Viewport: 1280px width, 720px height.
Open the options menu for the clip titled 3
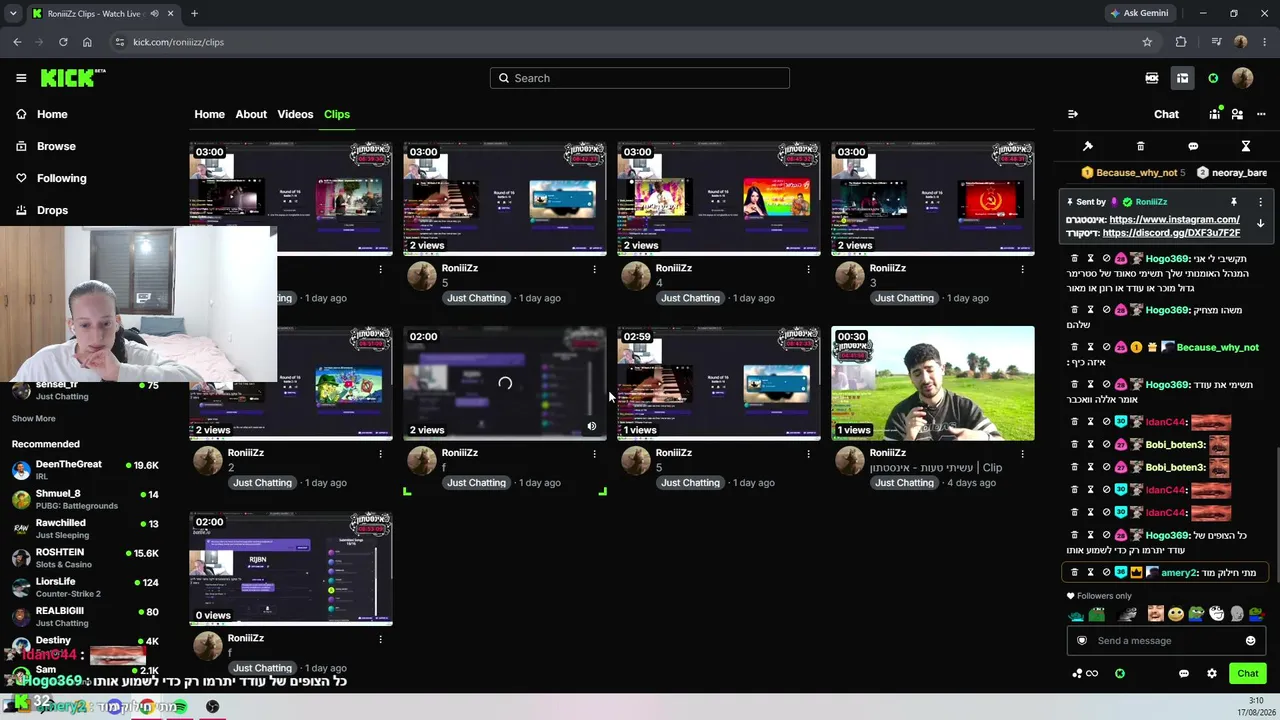(1022, 269)
